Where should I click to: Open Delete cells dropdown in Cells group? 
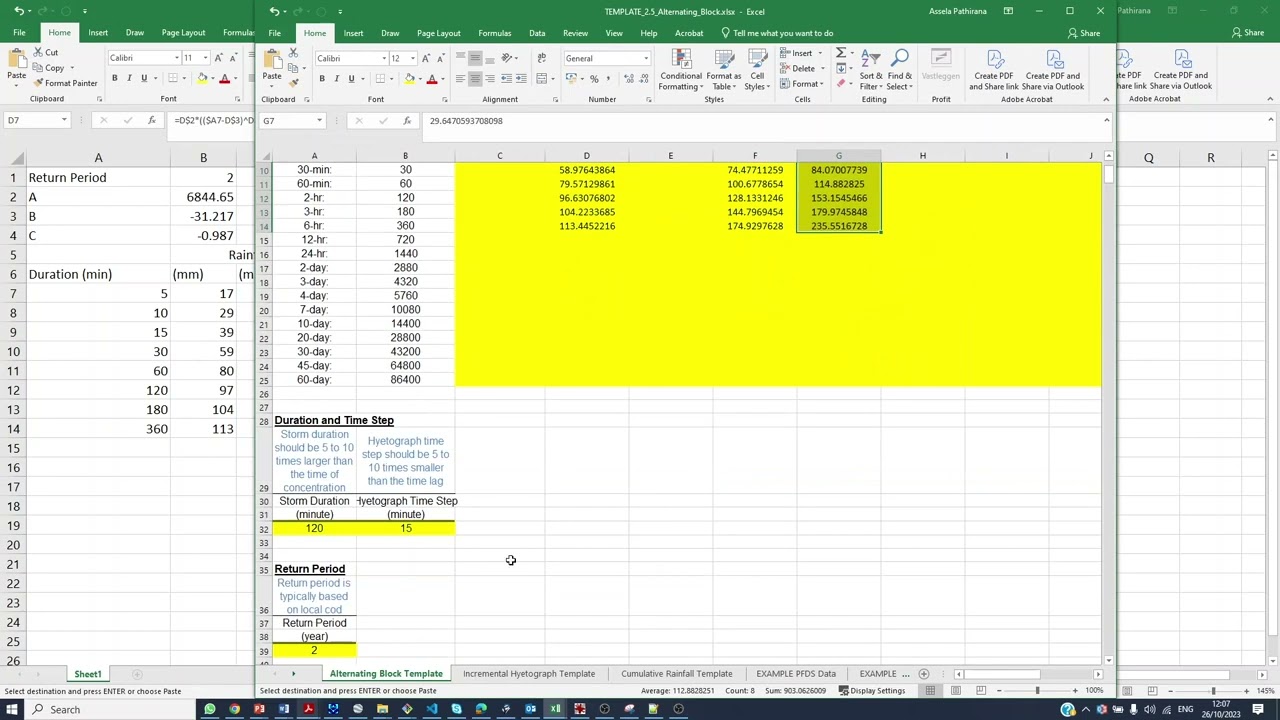point(822,69)
